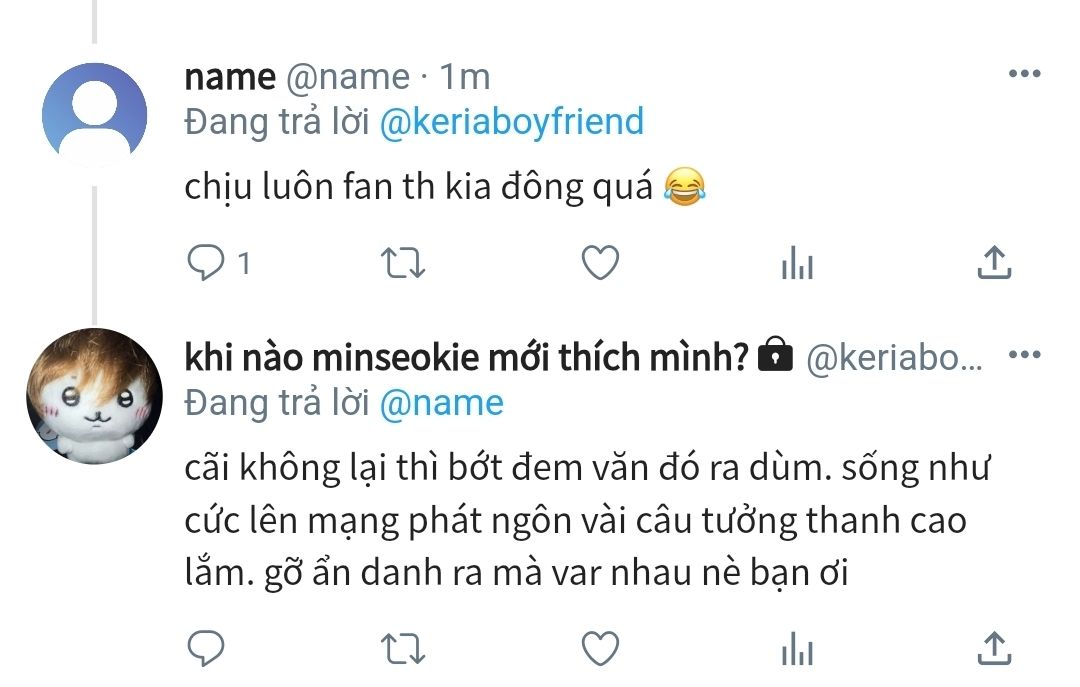Share the first tweet by name
Image resolution: width=1080 pixels, height=687 pixels.
(x=993, y=263)
